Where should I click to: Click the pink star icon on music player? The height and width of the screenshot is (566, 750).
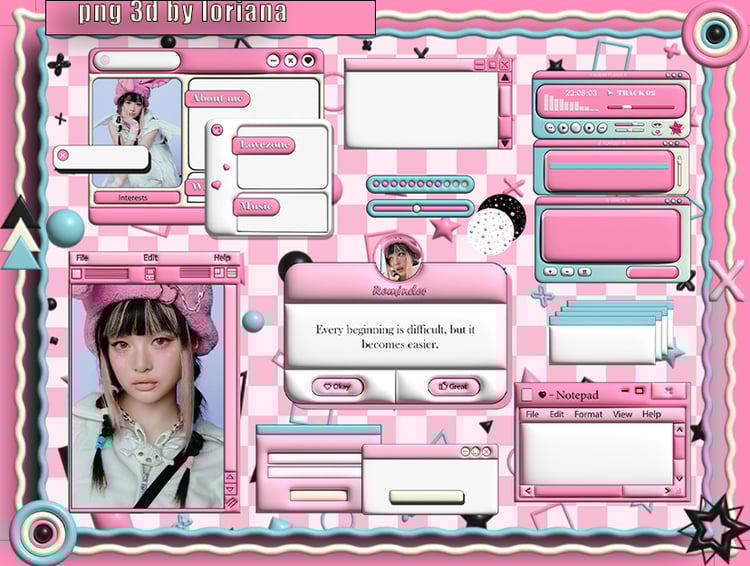tap(676, 128)
